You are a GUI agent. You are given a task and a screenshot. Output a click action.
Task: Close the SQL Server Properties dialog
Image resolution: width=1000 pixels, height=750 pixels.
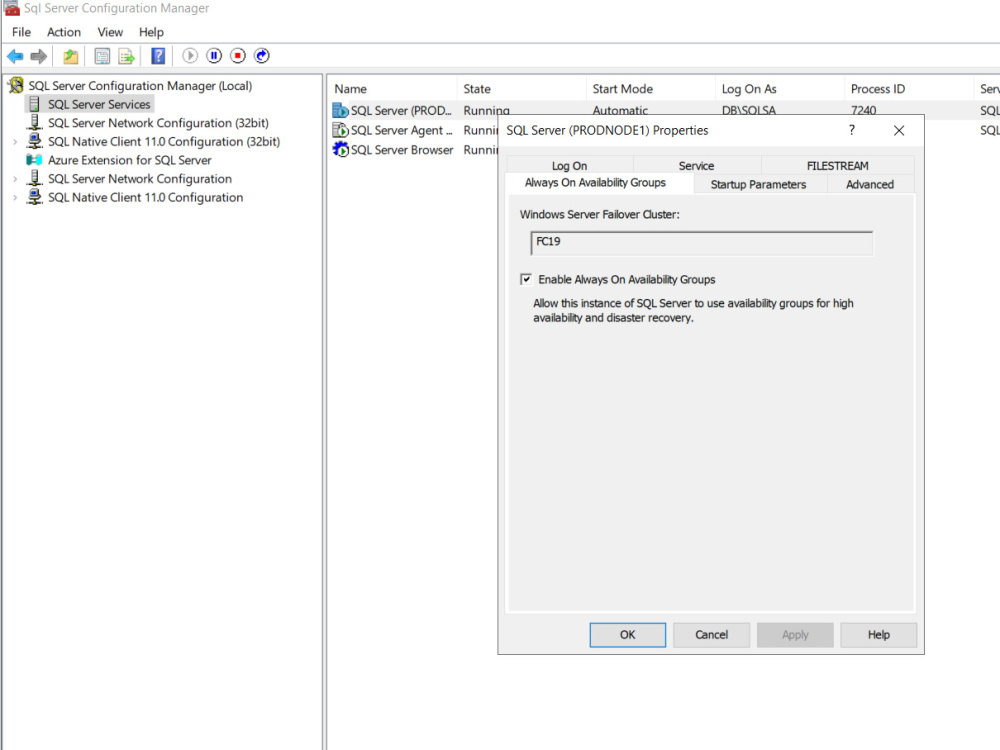tap(899, 130)
